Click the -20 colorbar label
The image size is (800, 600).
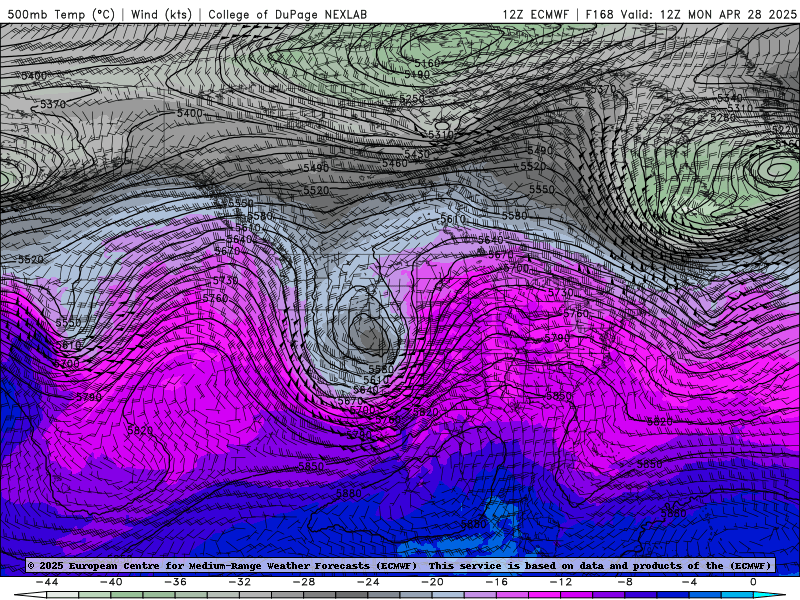[432, 582]
